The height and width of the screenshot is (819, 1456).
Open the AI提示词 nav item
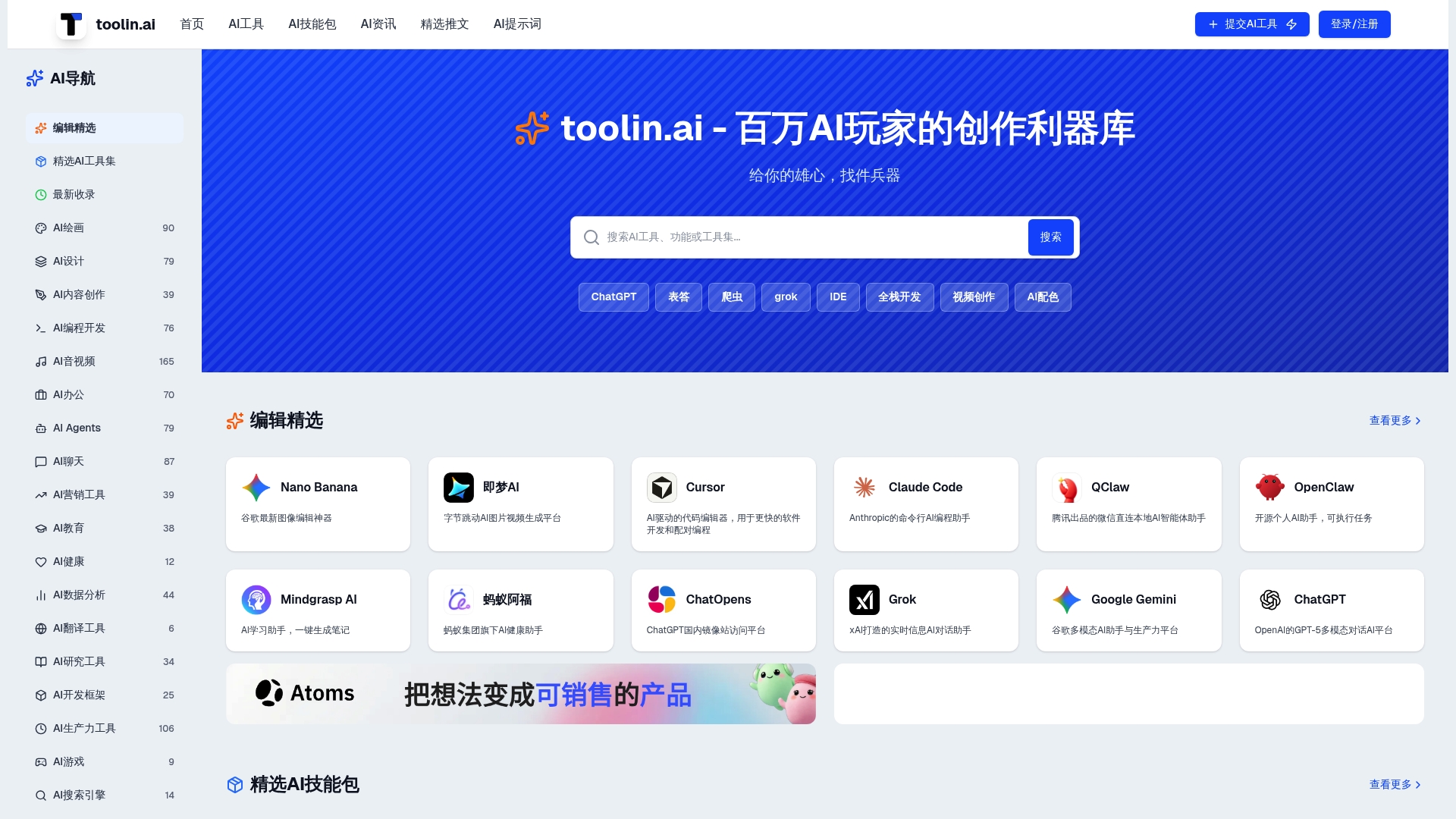516,24
